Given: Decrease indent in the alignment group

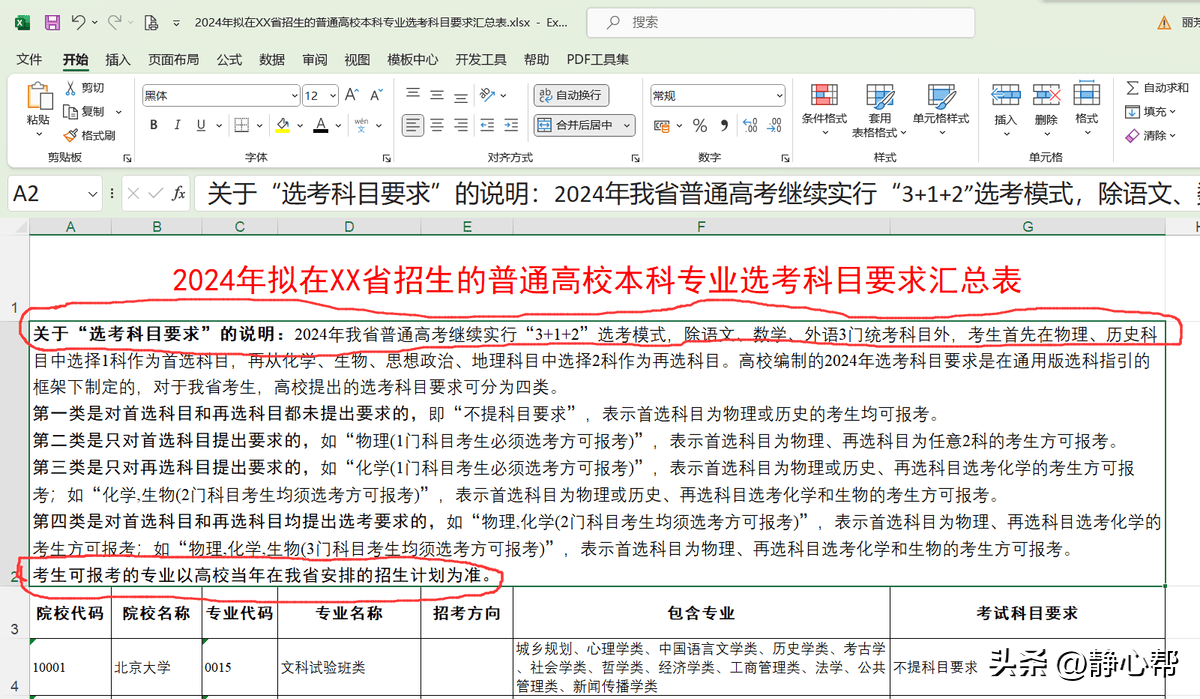Looking at the screenshot, I should click(x=489, y=125).
